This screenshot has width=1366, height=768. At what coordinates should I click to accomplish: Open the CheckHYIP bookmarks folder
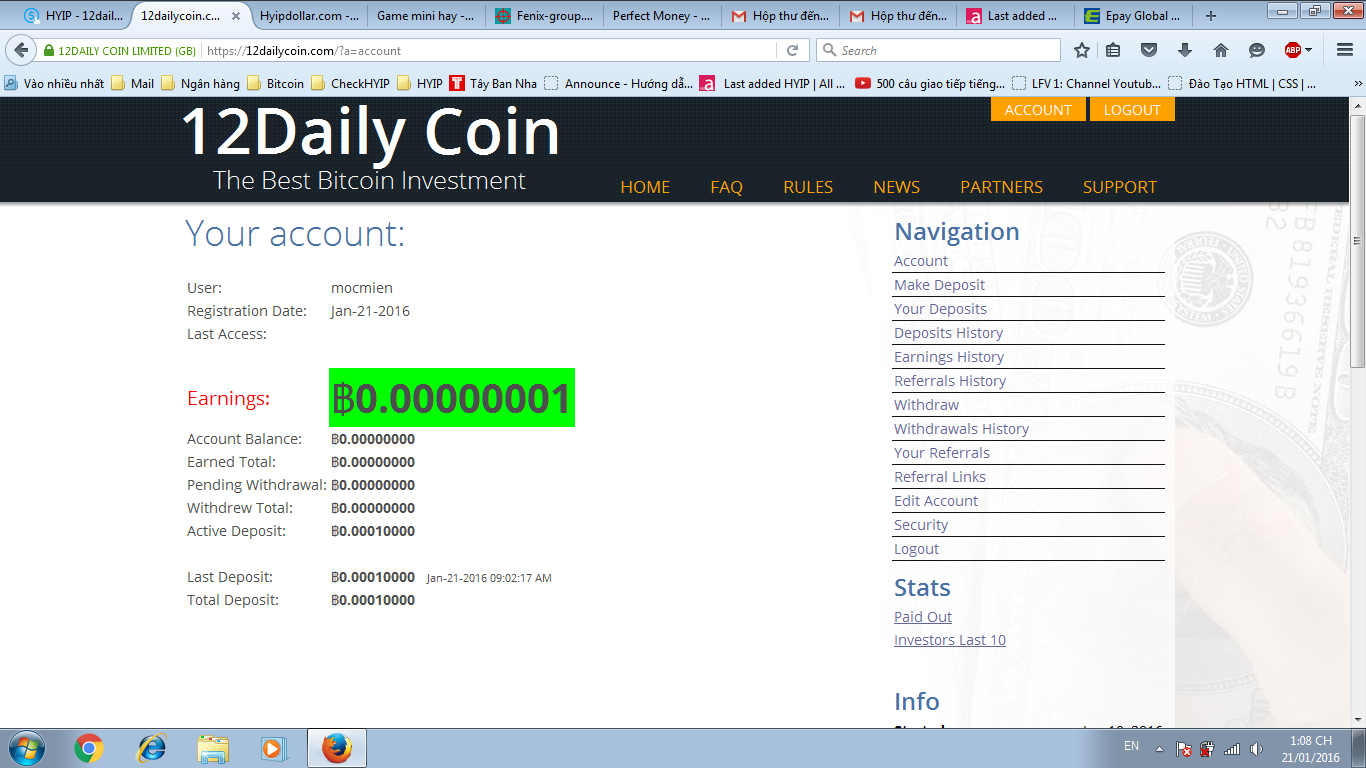click(x=350, y=83)
